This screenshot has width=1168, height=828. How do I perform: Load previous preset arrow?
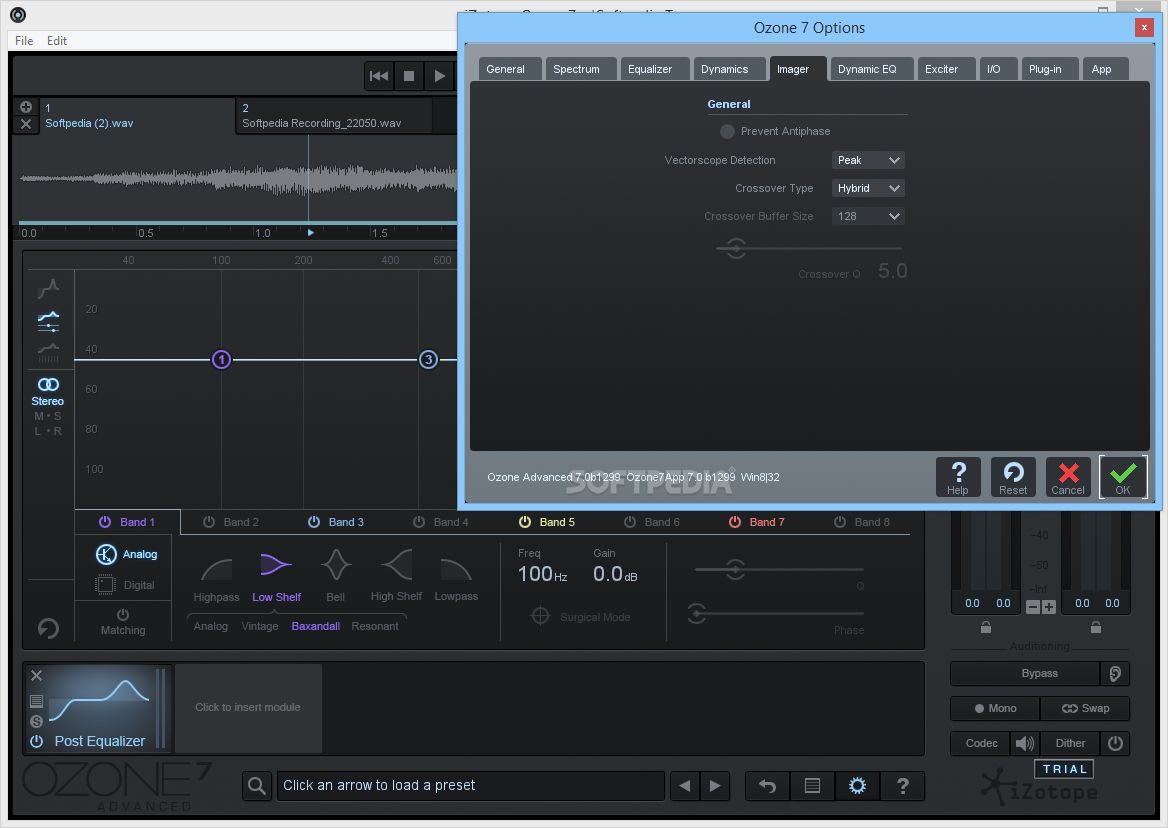click(685, 786)
